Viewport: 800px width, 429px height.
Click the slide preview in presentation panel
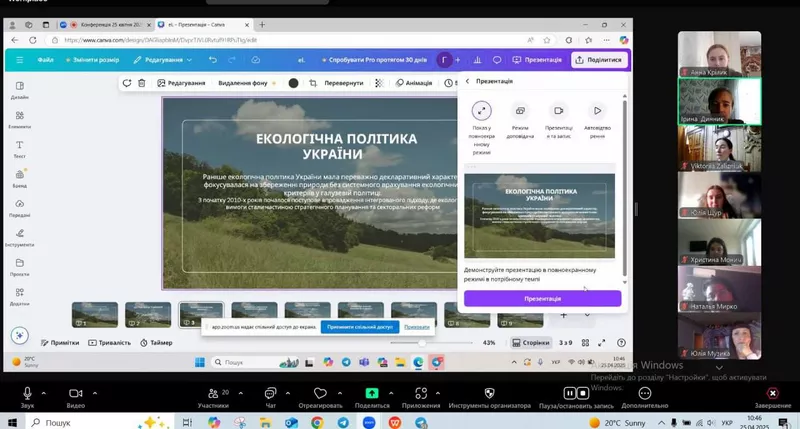[x=539, y=215]
